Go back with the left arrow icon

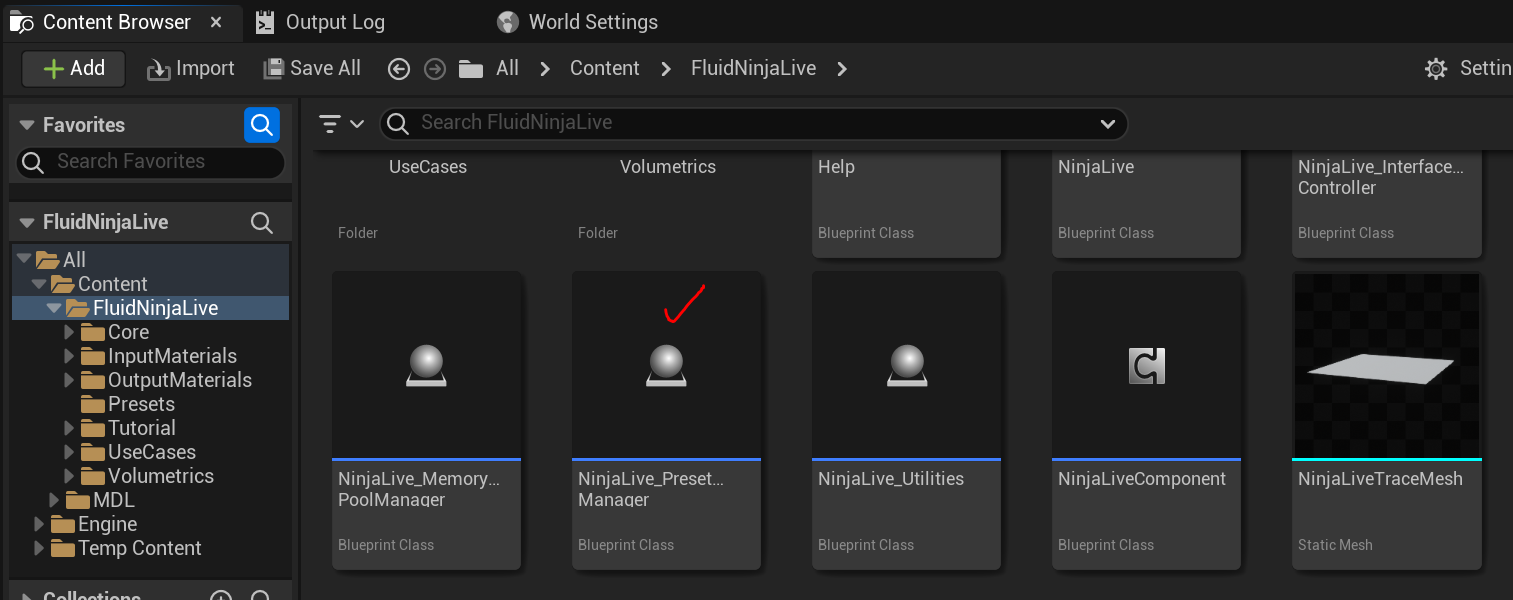point(399,68)
